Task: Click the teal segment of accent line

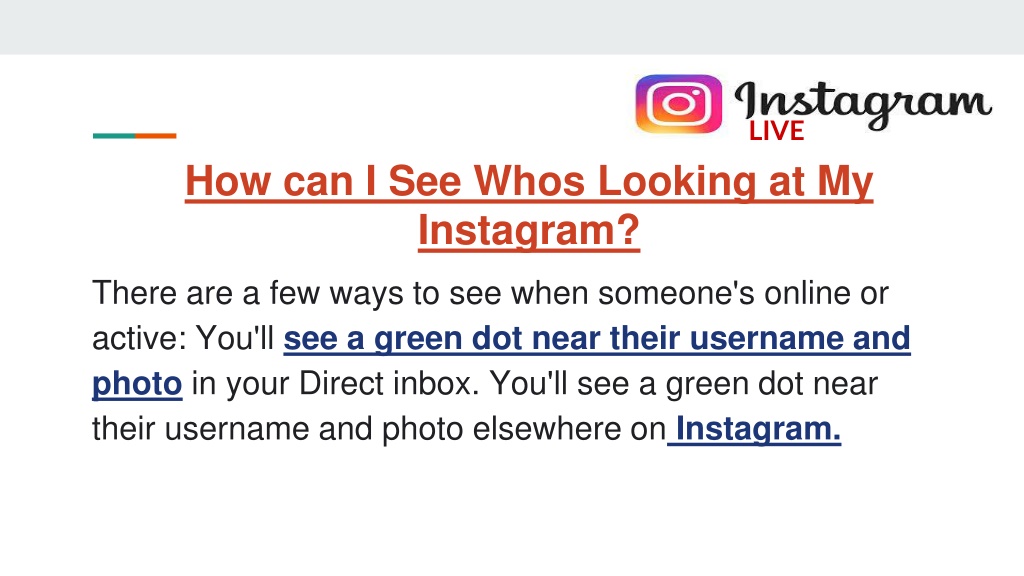Action: pyautogui.click(x=114, y=136)
